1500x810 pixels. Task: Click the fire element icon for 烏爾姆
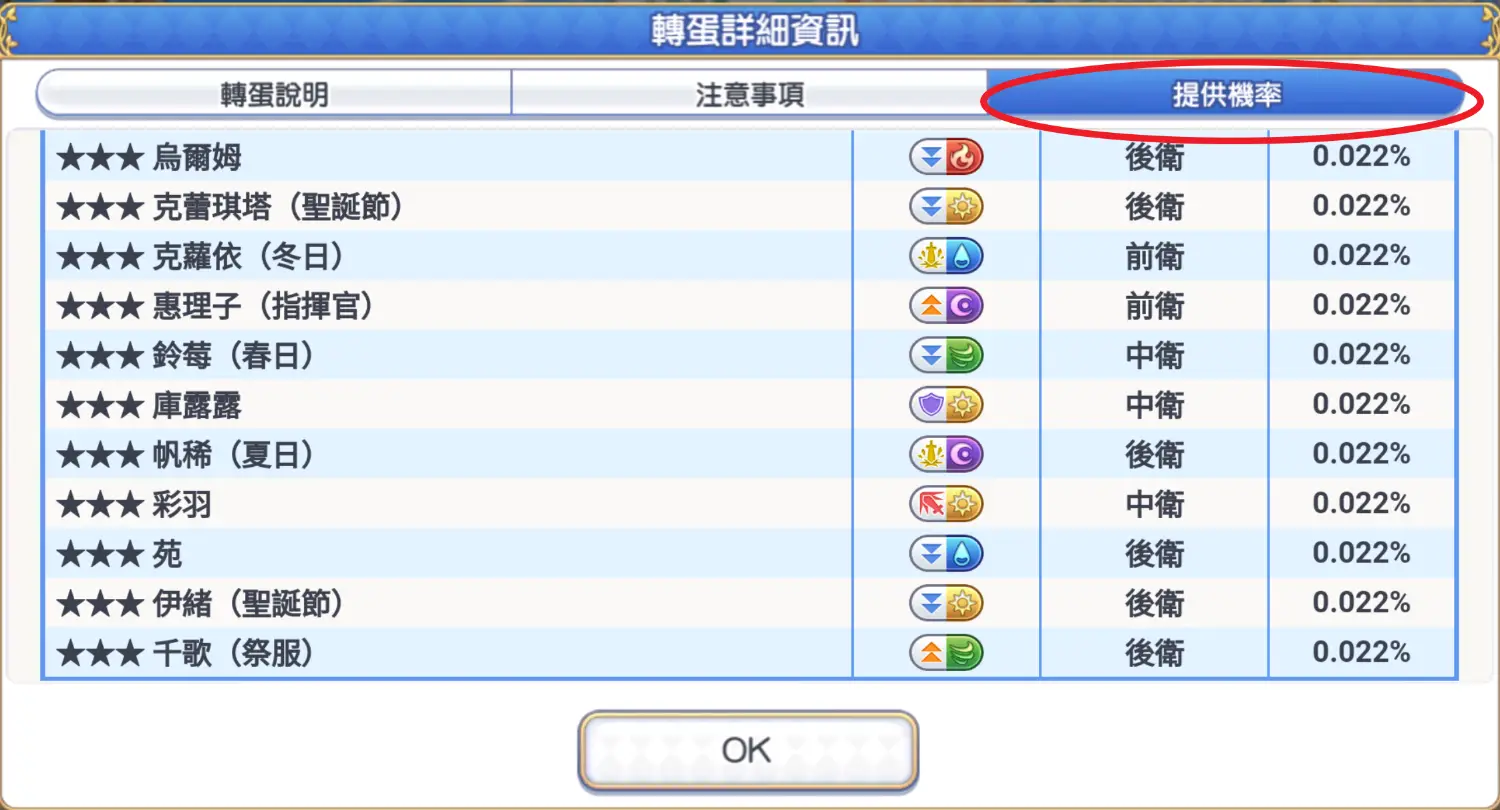point(965,157)
